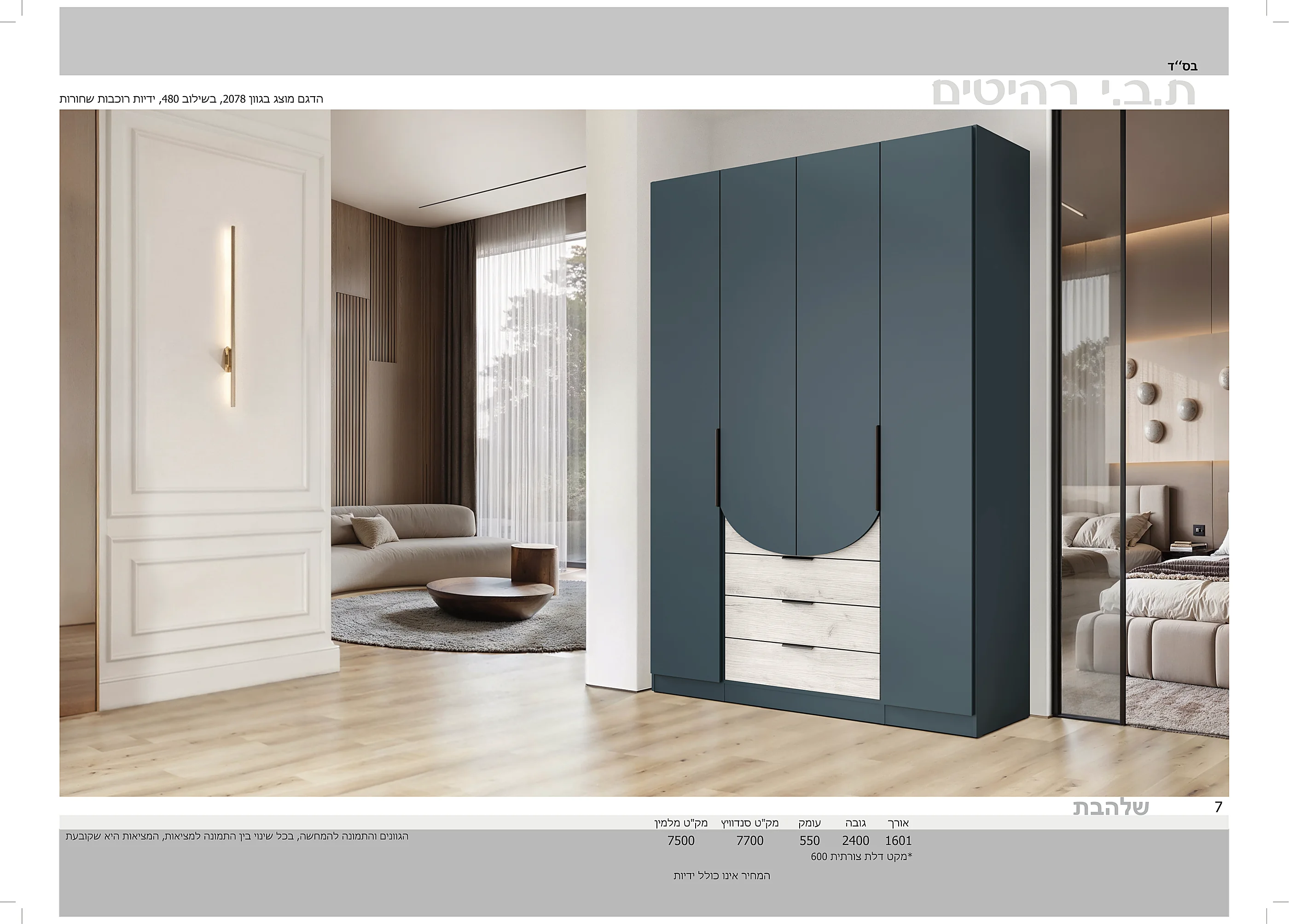Image resolution: width=1289 pixels, height=924 pixels.
Task: Click the 'ת.ב.י רהיטים' brand logo
Action: [x=1063, y=92]
